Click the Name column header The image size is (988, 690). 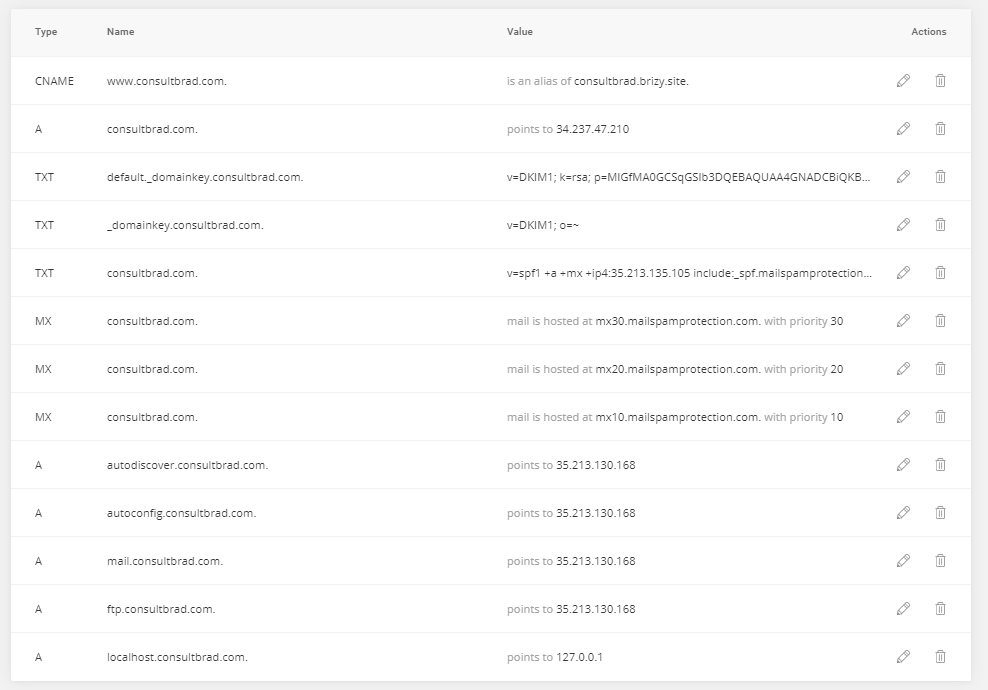(120, 32)
